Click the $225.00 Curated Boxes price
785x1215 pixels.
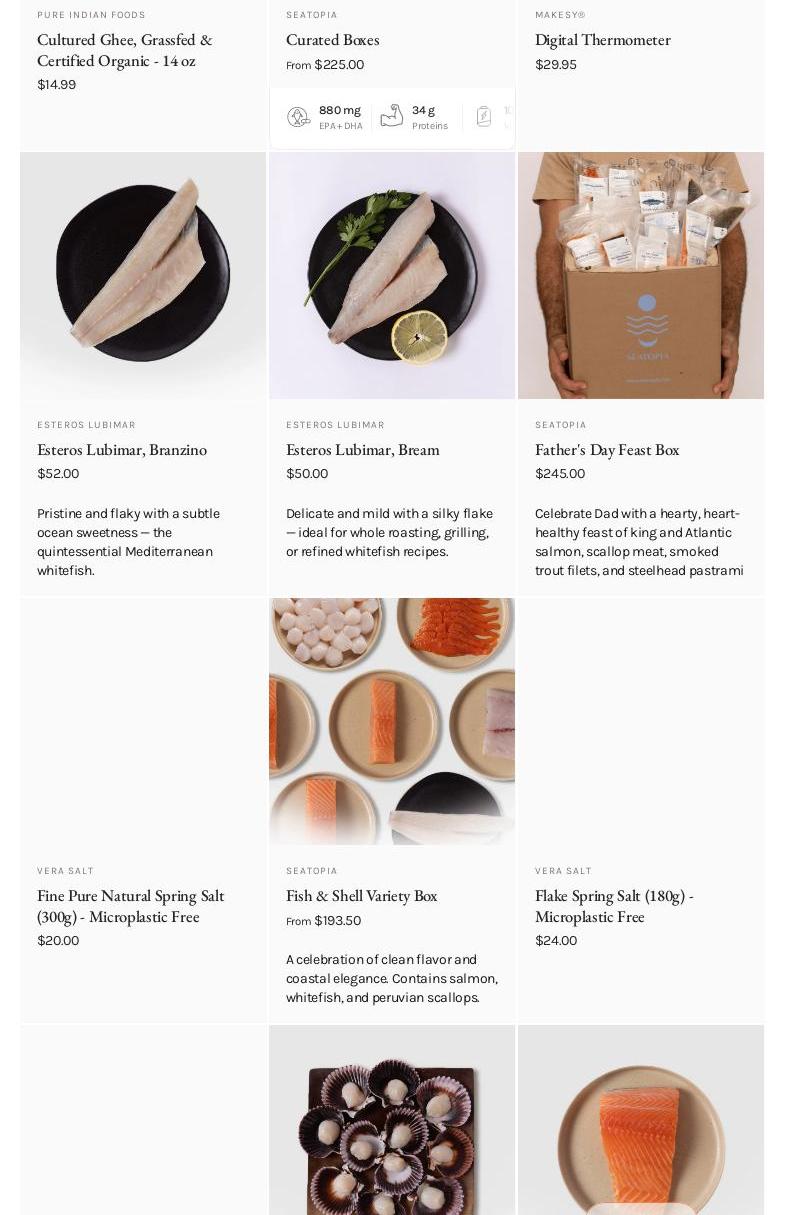(339, 64)
